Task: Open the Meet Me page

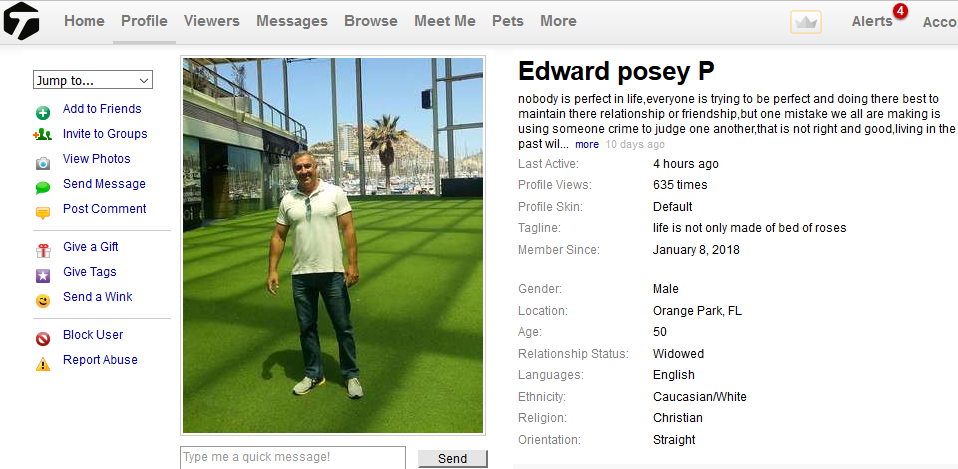Action: (x=445, y=21)
